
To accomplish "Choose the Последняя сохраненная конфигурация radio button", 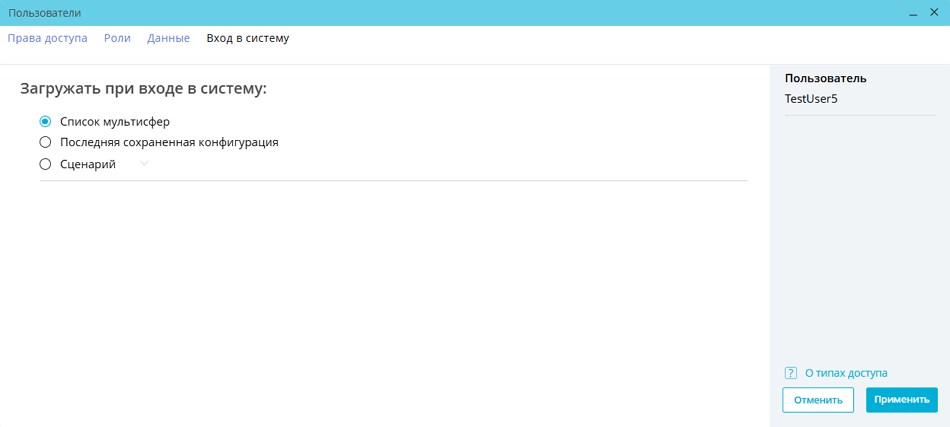I will click(x=45, y=142).
